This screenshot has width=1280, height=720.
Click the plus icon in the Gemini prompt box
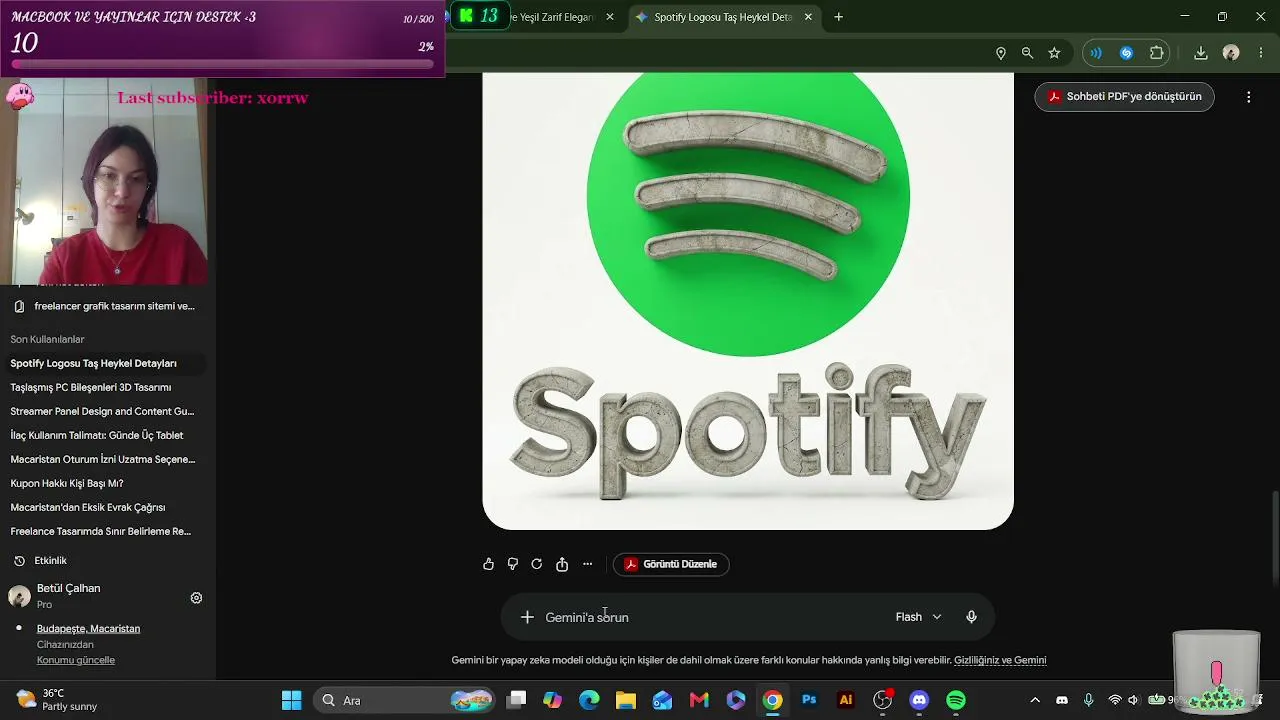527,617
